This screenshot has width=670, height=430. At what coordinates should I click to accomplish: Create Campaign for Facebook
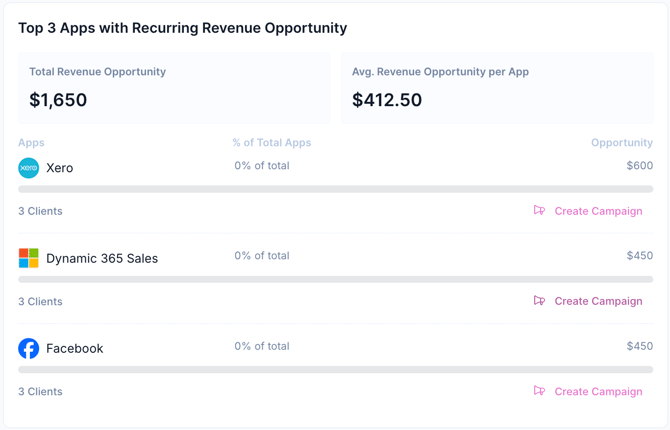pyautogui.click(x=598, y=391)
